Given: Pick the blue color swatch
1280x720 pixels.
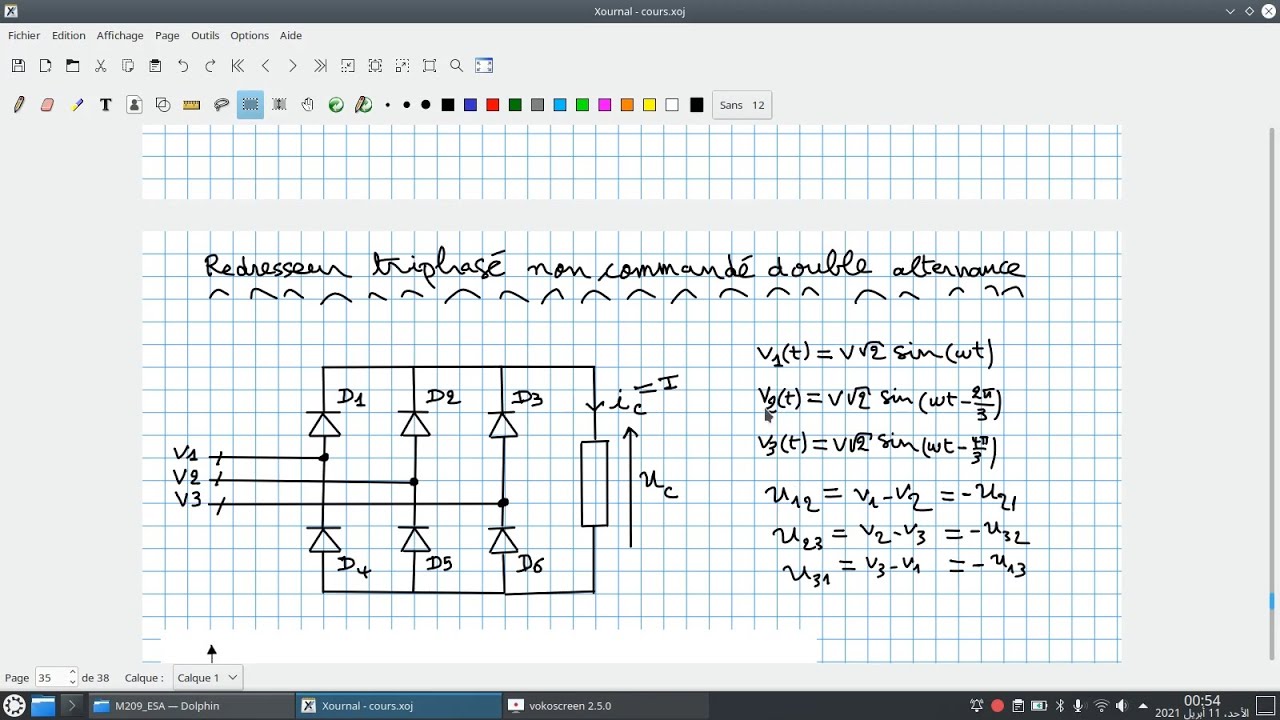Looking at the screenshot, I should pos(470,105).
